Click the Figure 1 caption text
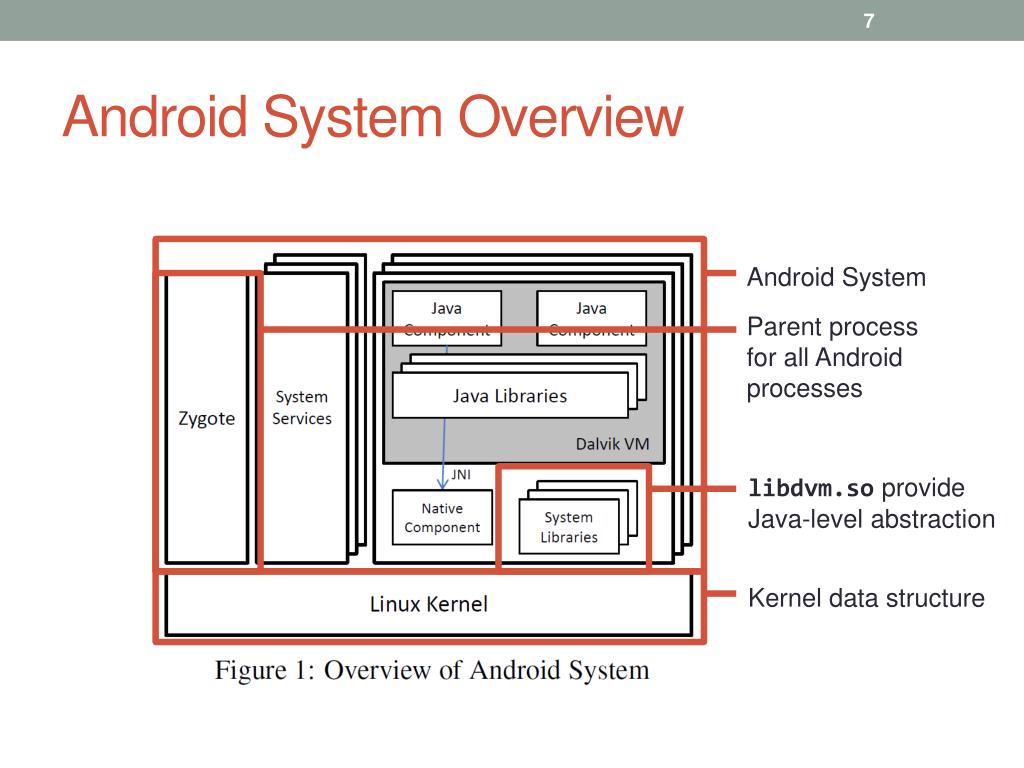 click(x=432, y=671)
